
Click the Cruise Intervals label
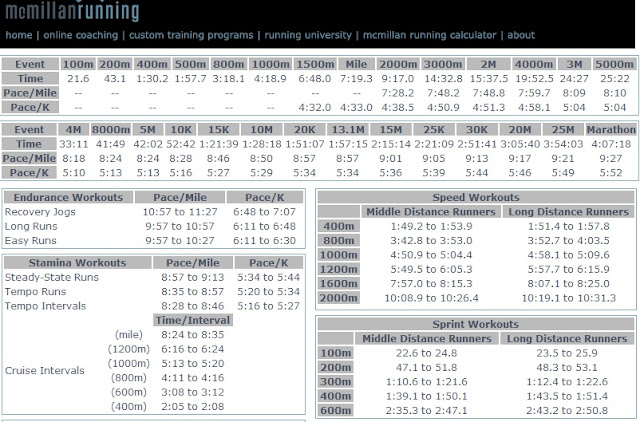(x=45, y=370)
